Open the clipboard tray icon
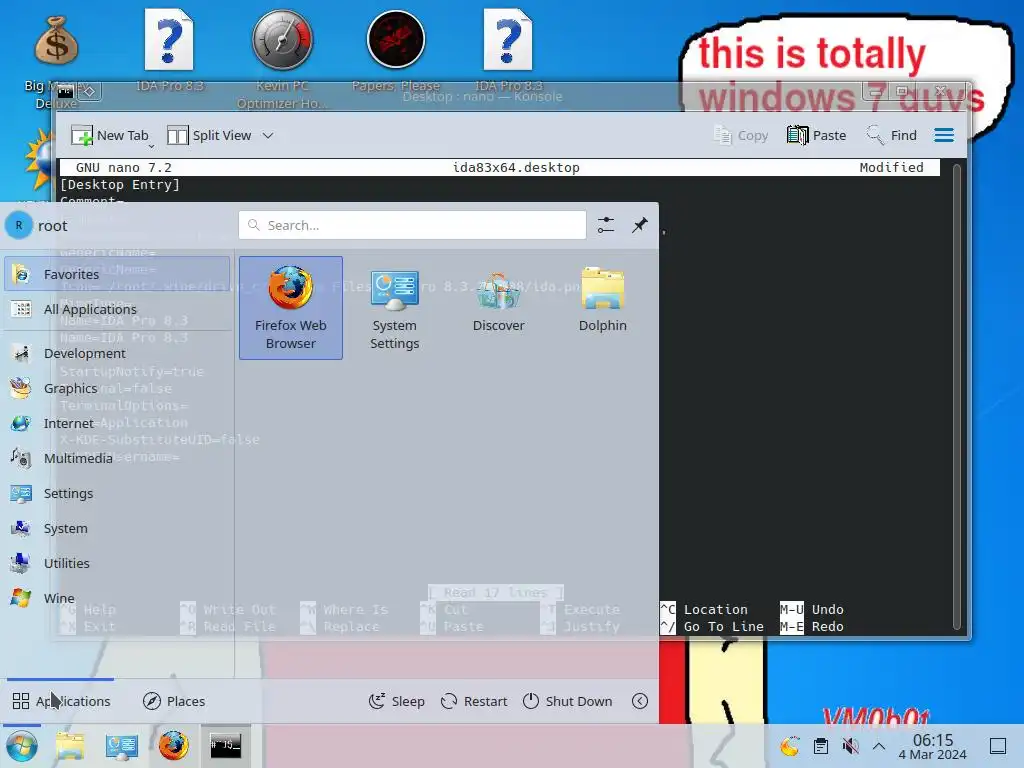 pos(821,746)
